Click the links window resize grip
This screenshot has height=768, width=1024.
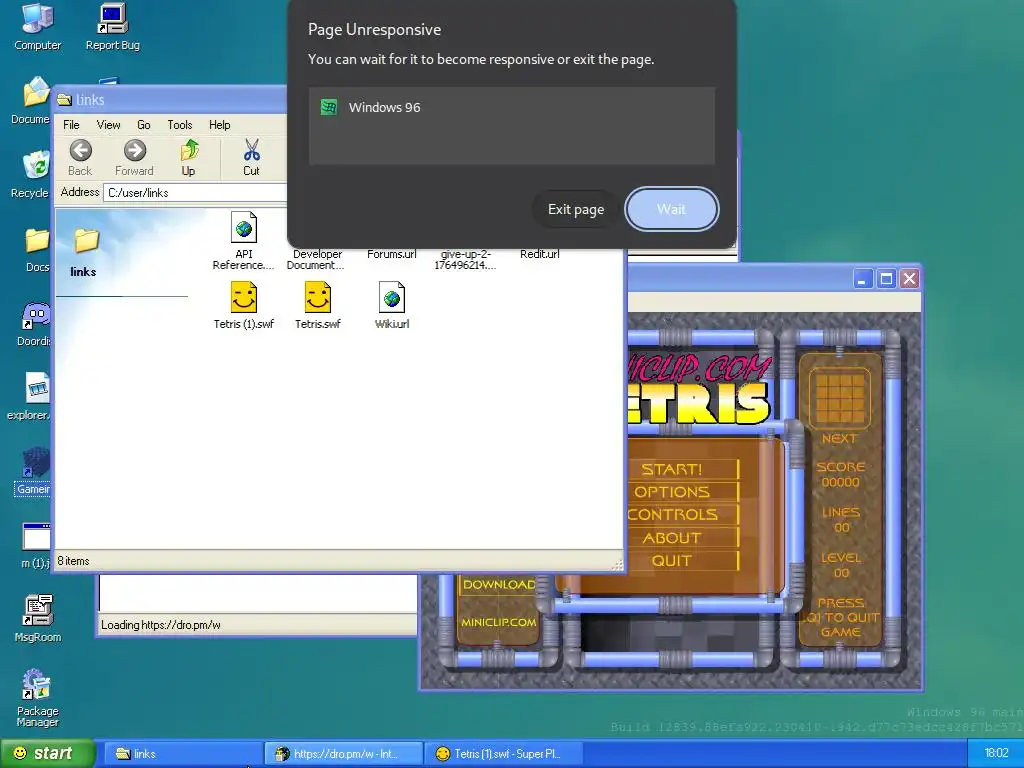click(617, 566)
